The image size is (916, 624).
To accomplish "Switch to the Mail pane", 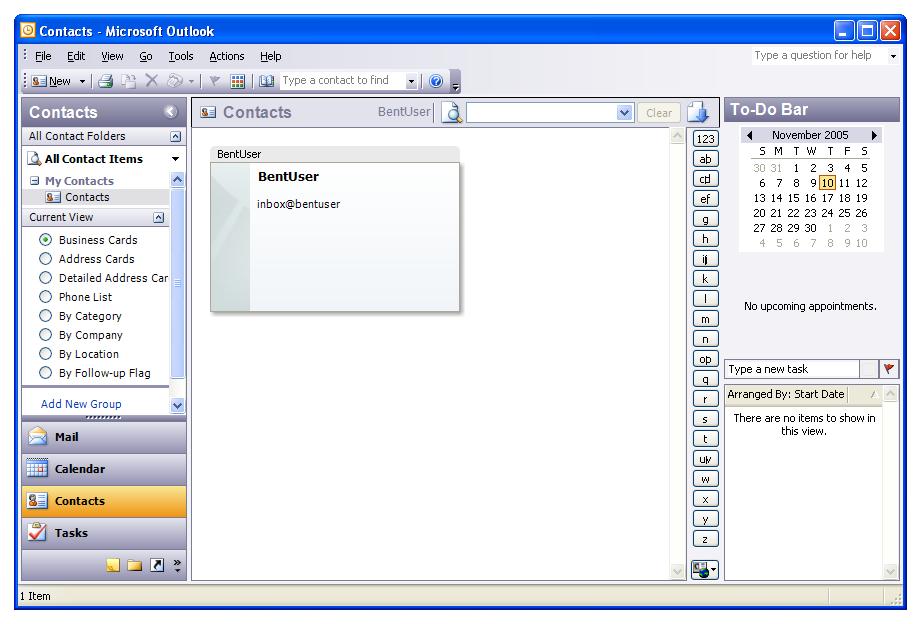I will 104,437.
